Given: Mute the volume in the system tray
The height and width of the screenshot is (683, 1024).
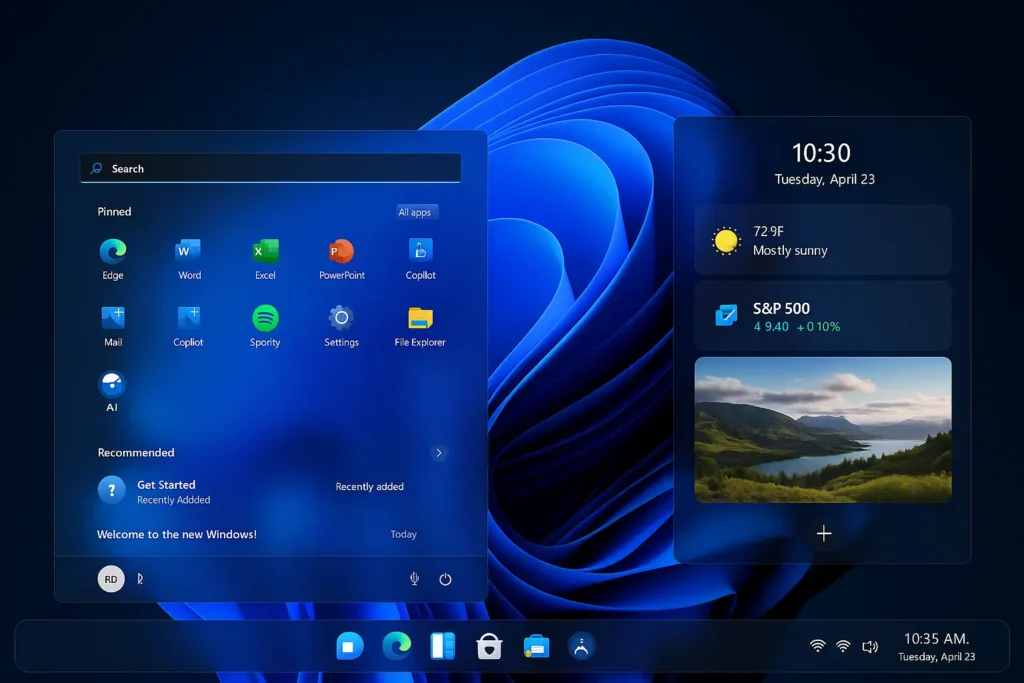Looking at the screenshot, I should pyautogui.click(x=868, y=646).
